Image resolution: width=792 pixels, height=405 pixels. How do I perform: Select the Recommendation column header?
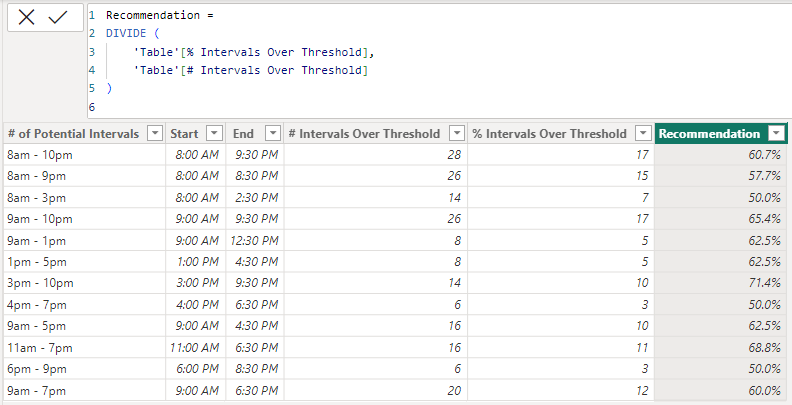(709, 134)
